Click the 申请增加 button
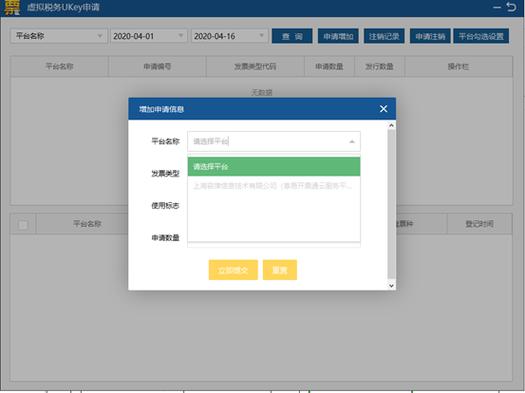The image size is (525, 393). [338, 36]
